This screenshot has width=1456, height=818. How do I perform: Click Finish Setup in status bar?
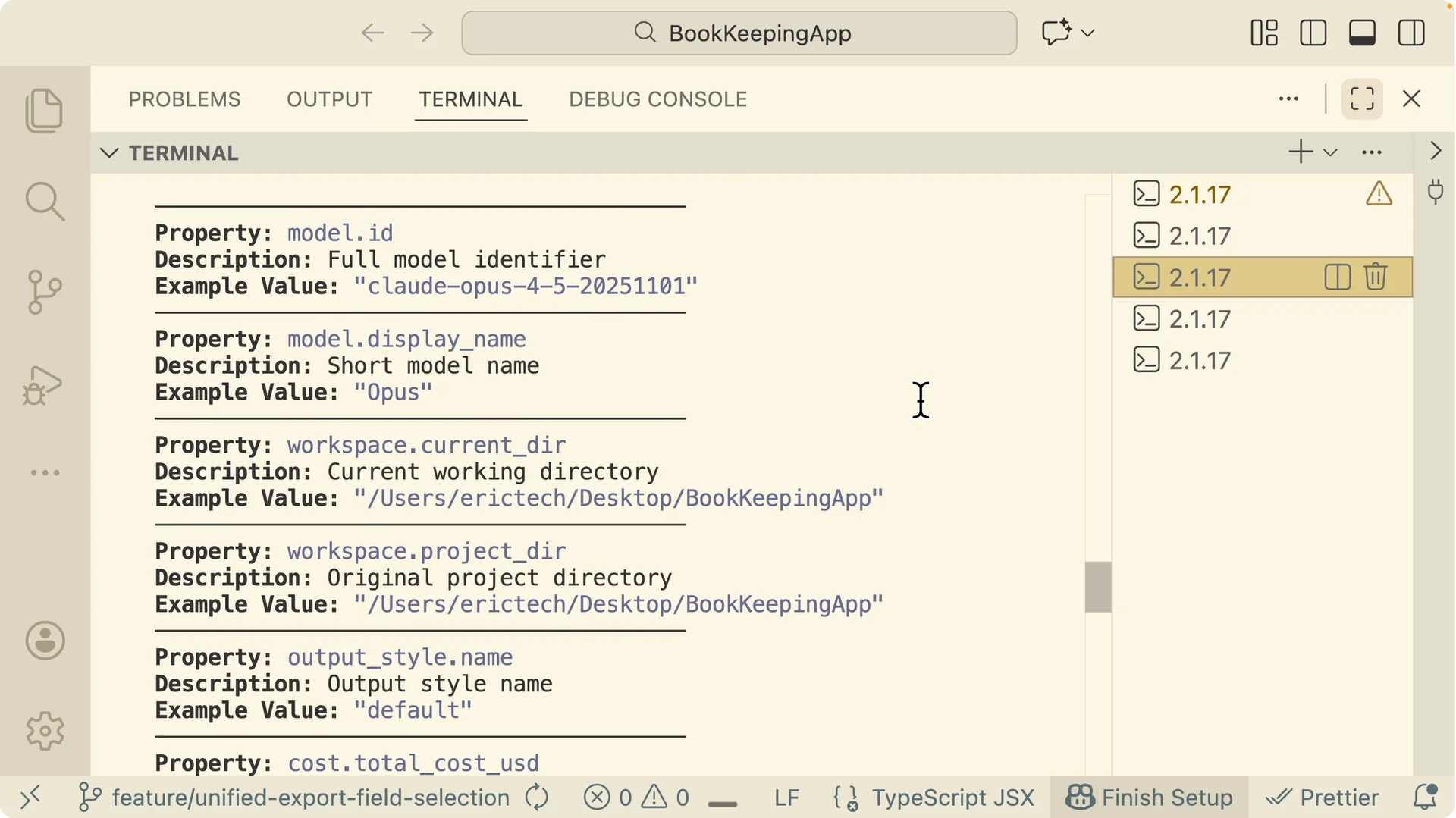1149,798
